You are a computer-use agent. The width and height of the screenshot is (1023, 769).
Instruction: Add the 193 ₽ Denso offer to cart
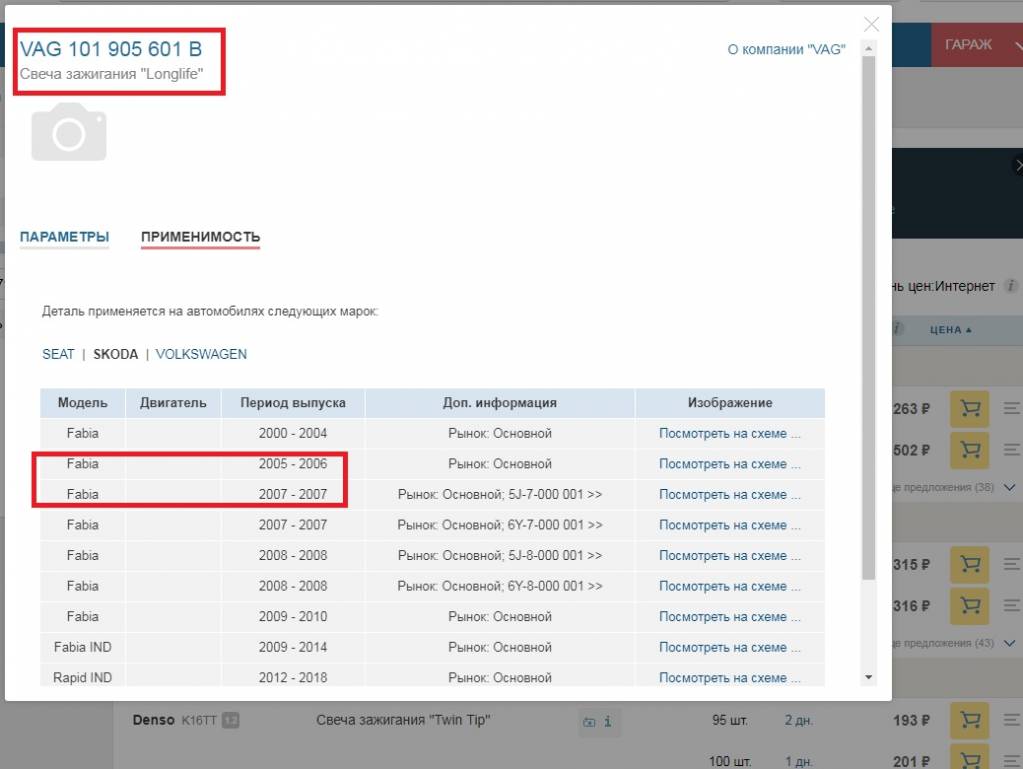969,720
